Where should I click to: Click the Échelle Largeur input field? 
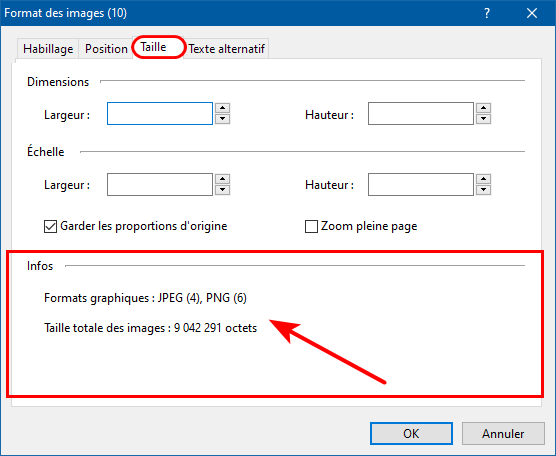coord(160,184)
